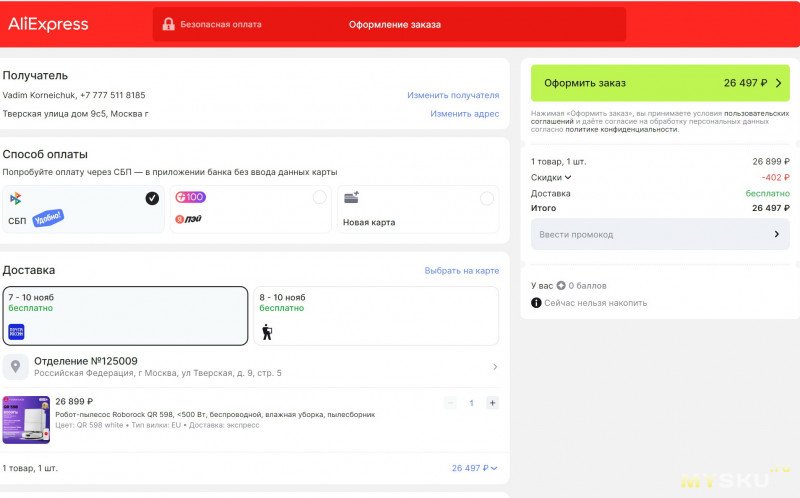Image resolution: width=800 pixels, height=498 pixels.
Task: Choose the 7 - 10 нояб delivery option
Action: 125,315
